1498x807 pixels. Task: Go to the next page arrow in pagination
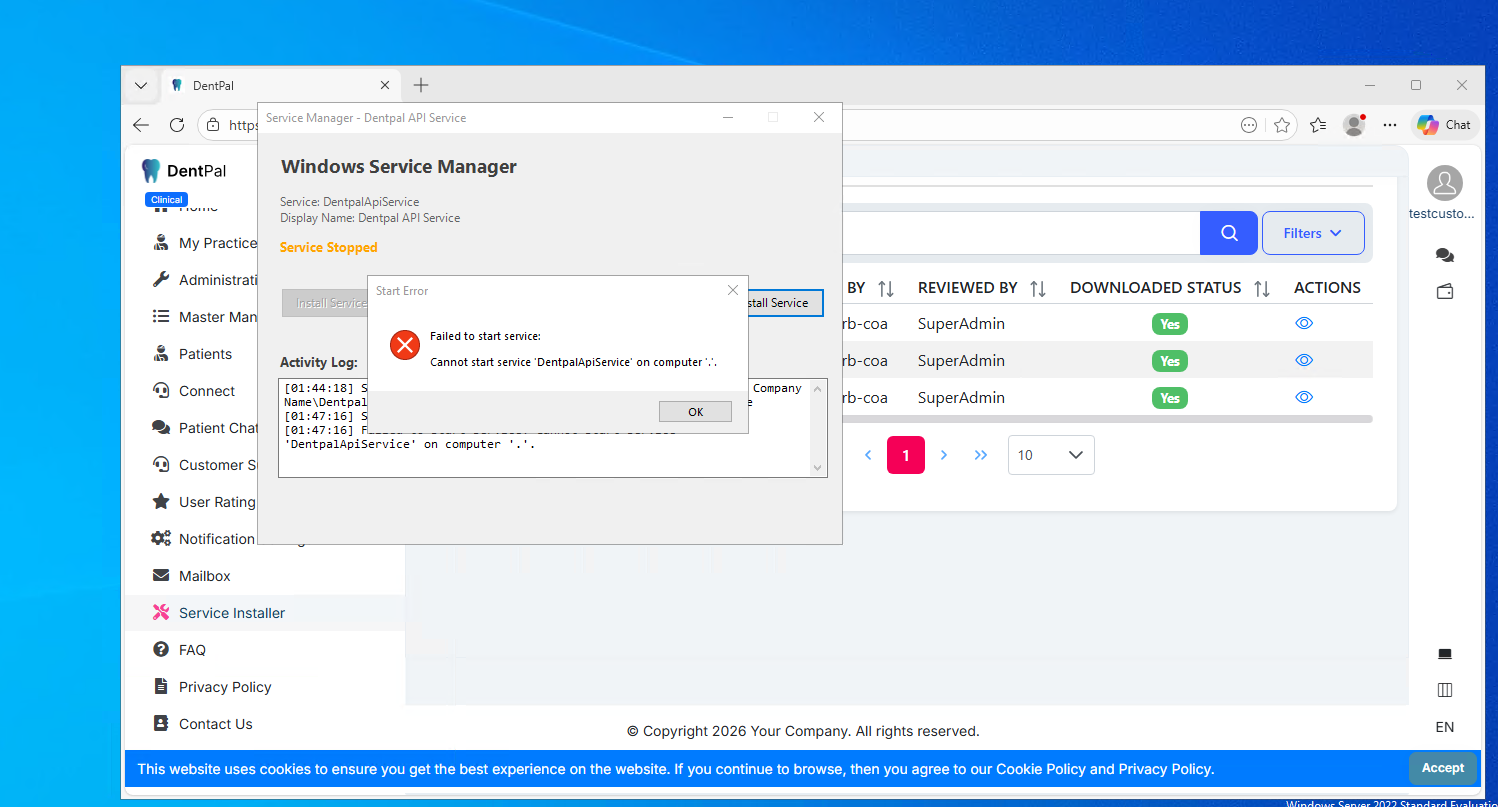[943, 455]
